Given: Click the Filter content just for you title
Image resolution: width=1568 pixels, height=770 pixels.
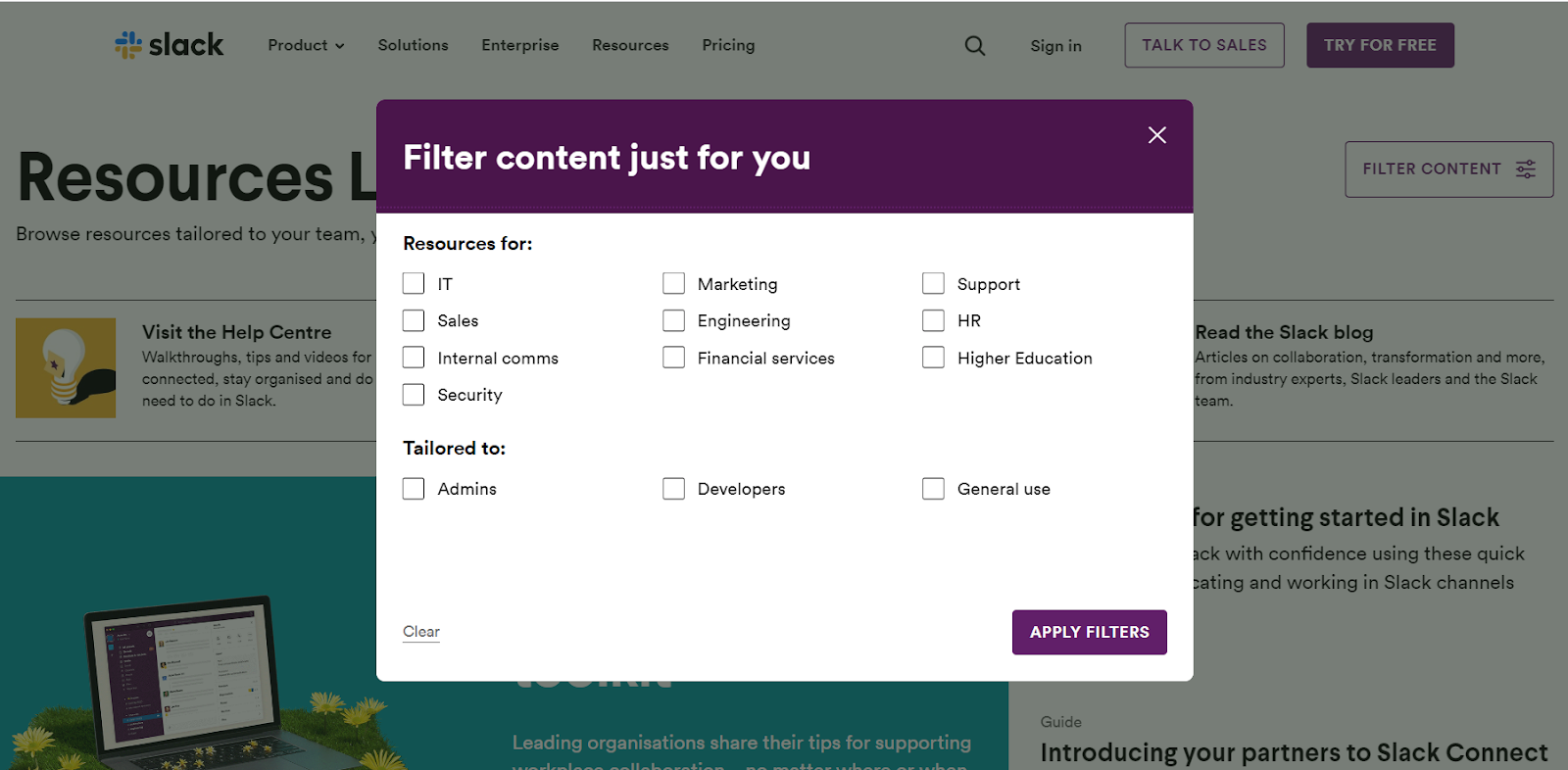Looking at the screenshot, I should pyautogui.click(x=607, y=158).
